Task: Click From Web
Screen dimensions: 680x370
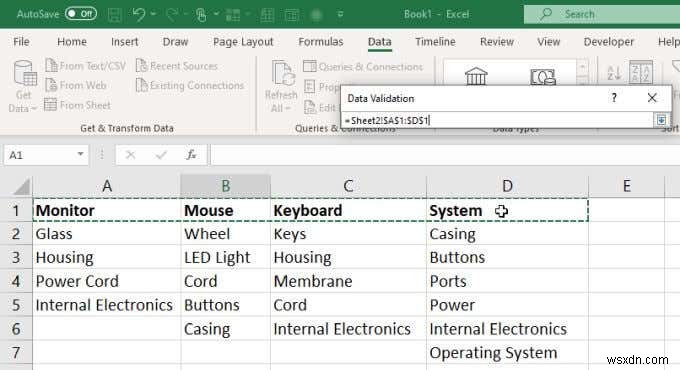Action: point(76,85)
